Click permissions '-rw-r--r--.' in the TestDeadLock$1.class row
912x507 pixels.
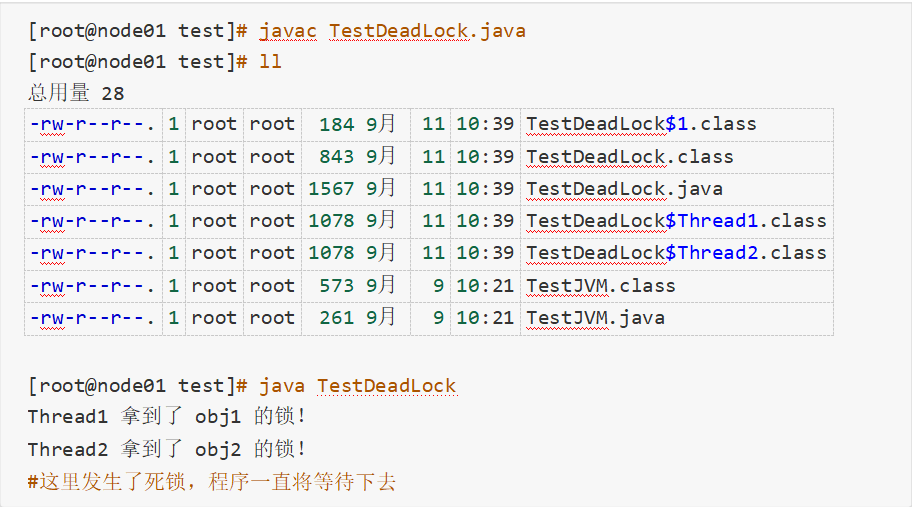92,124
